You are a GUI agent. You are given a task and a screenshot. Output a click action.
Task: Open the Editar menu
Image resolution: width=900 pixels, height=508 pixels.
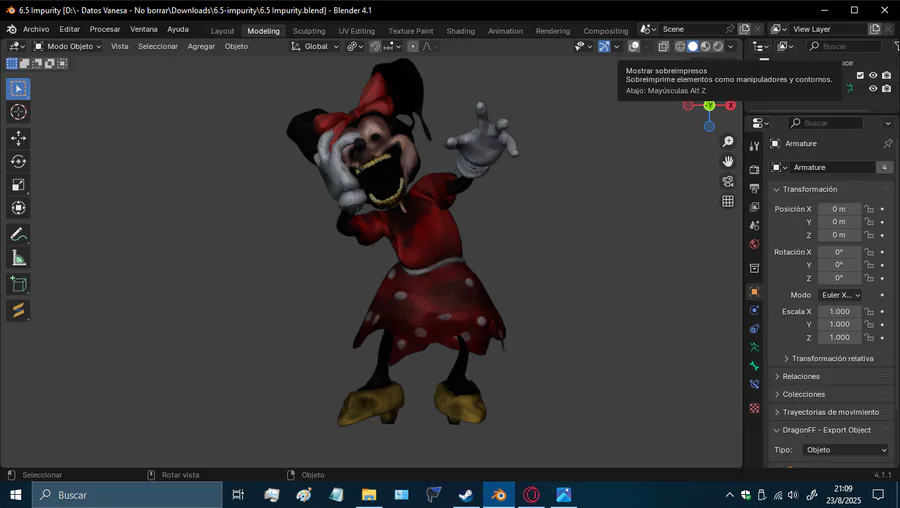(x=69, y=29)
